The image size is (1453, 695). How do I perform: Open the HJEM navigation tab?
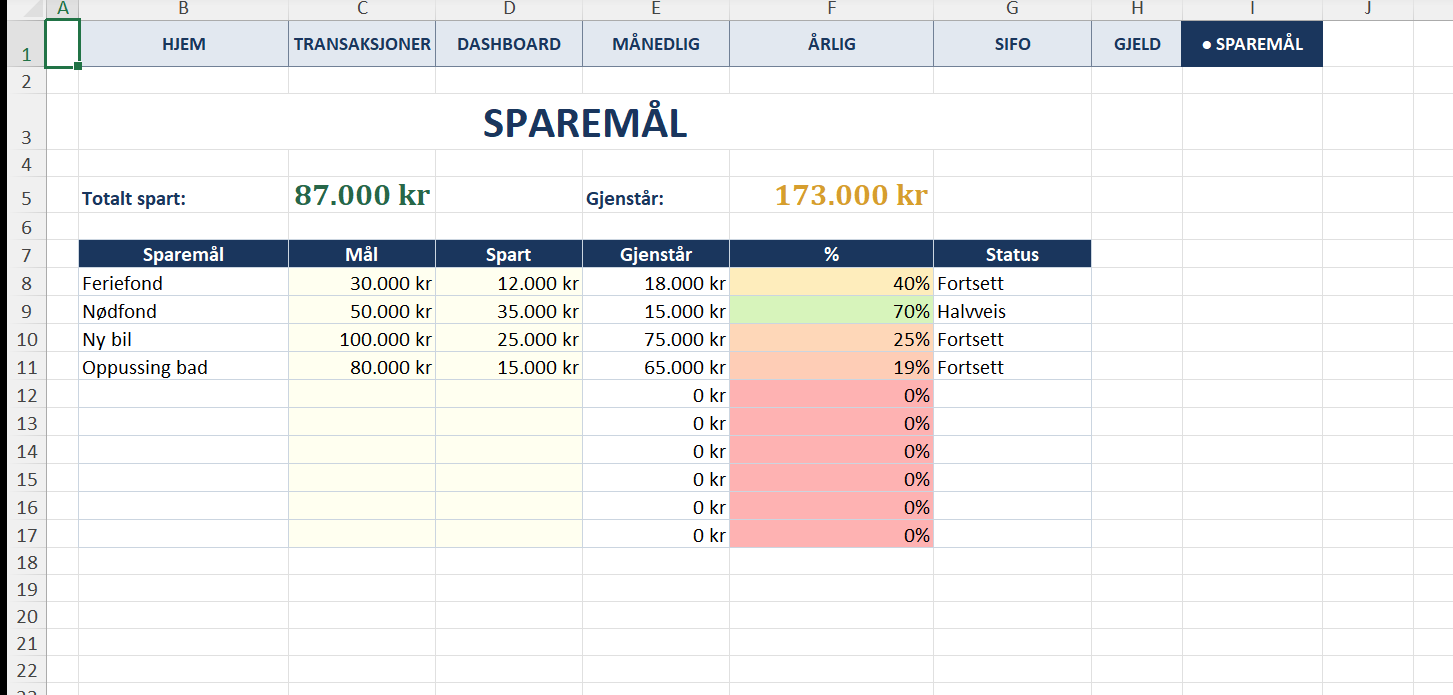tap(183, 44)
